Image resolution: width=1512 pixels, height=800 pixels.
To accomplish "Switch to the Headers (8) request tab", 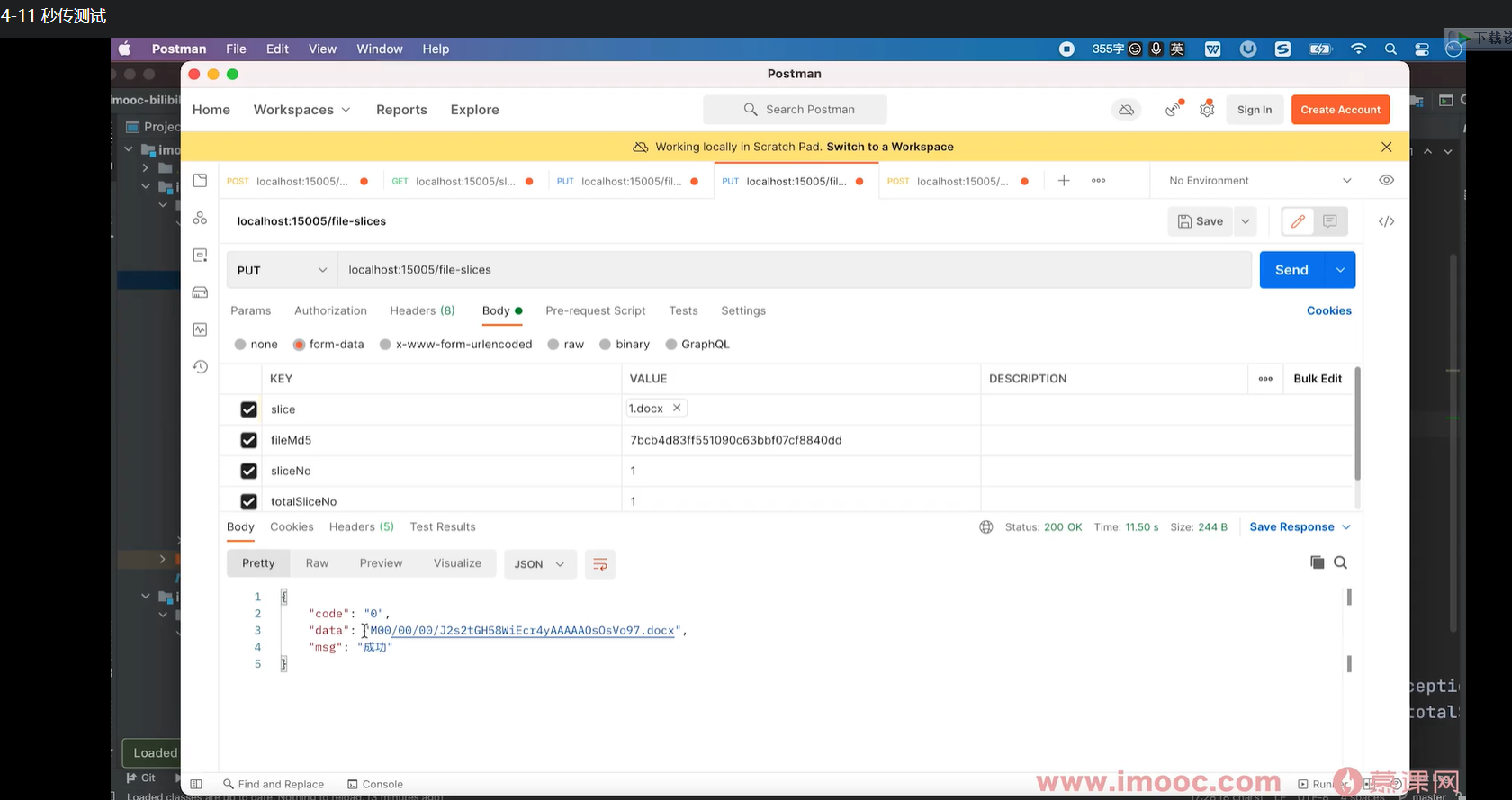I will tap(422, 310).
